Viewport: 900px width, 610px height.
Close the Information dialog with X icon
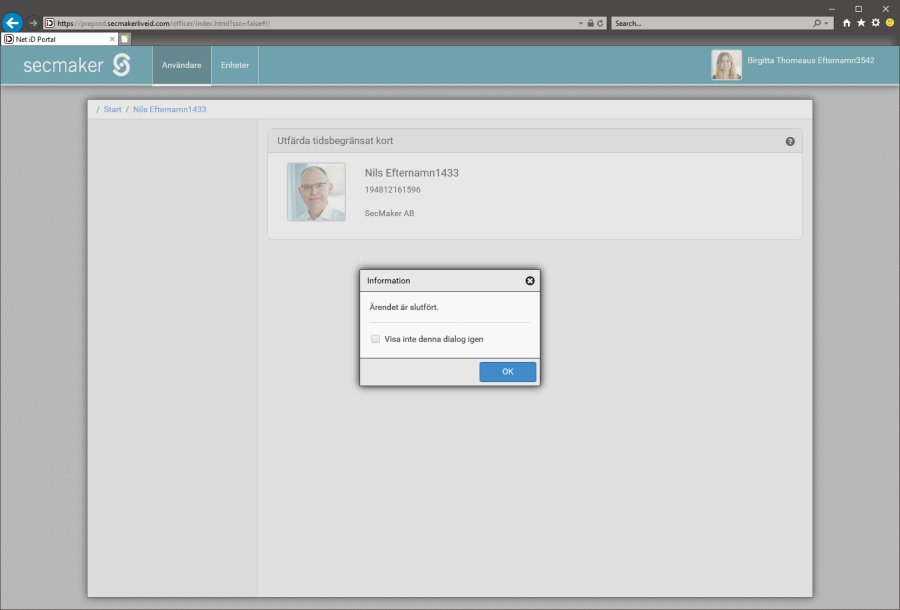coord(530,281)
